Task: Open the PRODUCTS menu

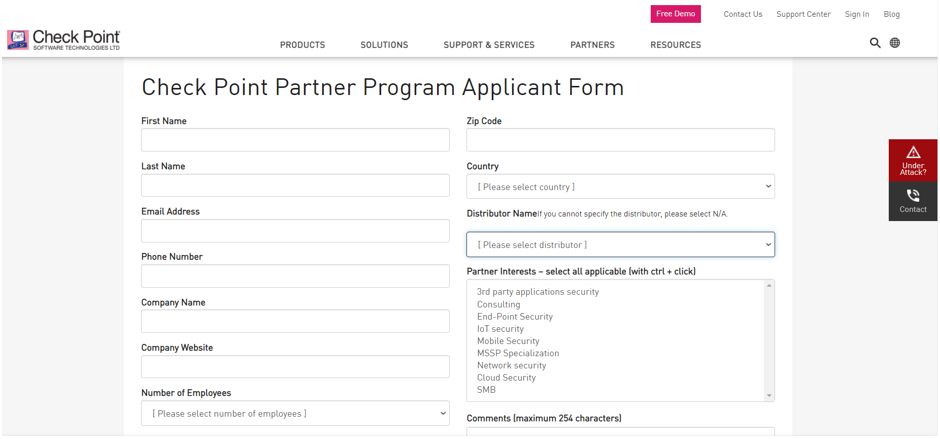Action: pos(303,45)
